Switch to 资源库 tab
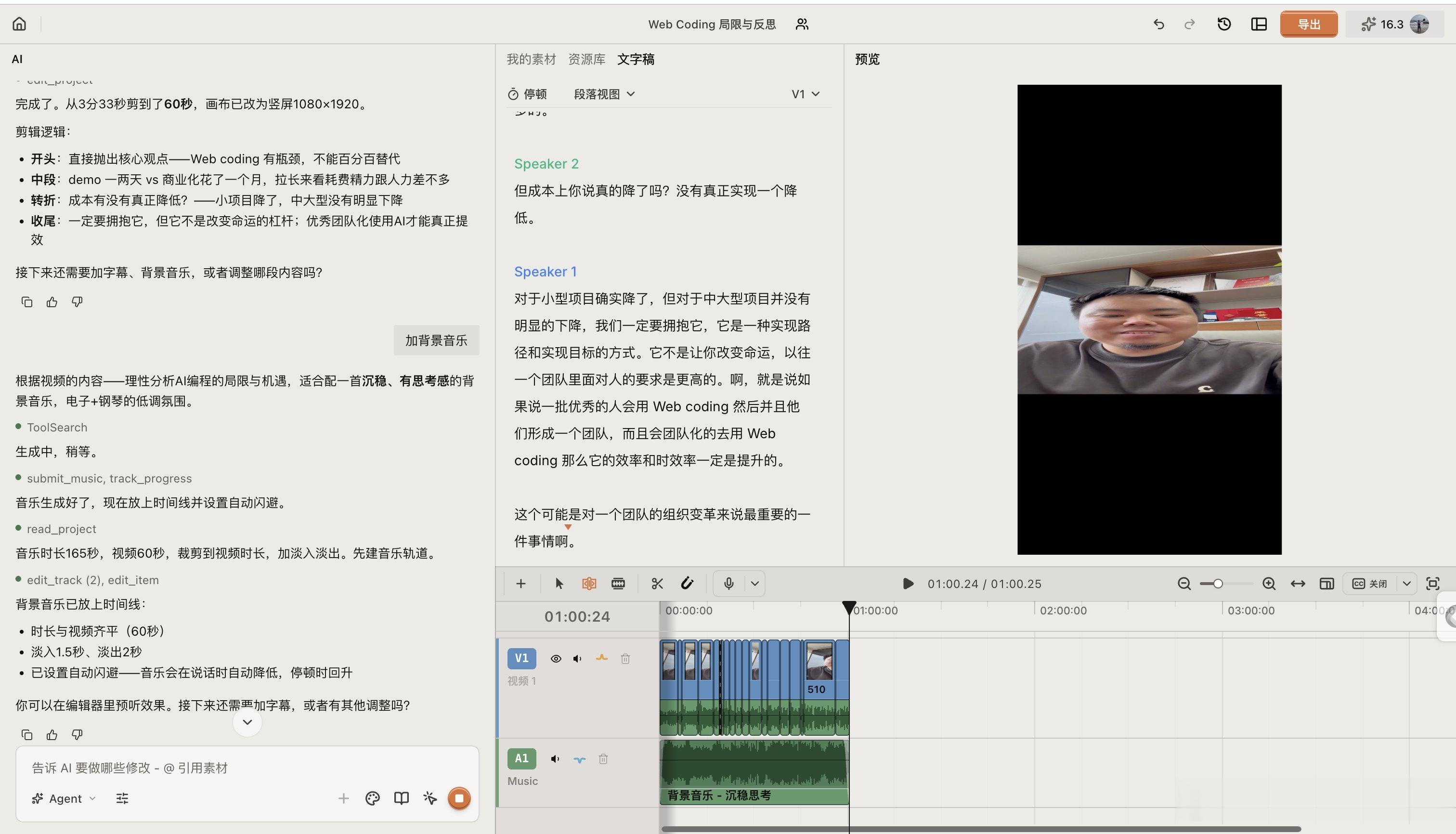The width and height of the screenshot is (1456, 834). click(x=586, y=59)
